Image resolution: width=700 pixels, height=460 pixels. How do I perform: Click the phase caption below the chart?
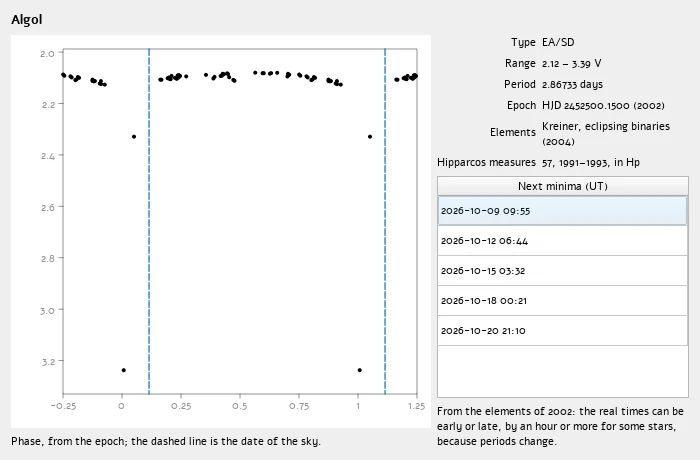(x=166, y=441)
